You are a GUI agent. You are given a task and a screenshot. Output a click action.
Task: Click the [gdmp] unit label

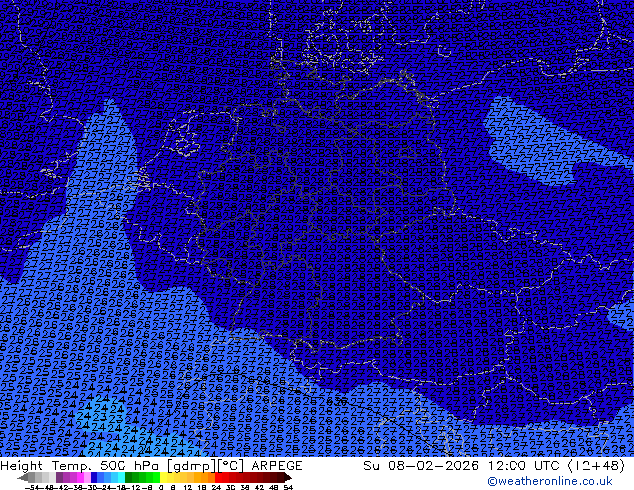[x=191, y=466]
